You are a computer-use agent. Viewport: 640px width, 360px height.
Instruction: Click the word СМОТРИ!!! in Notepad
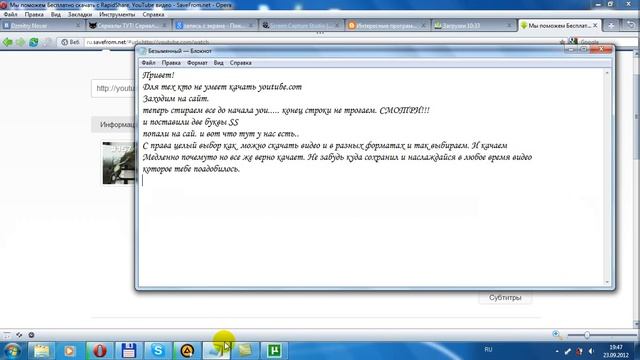pyautogui.click(x=404, y=111)
